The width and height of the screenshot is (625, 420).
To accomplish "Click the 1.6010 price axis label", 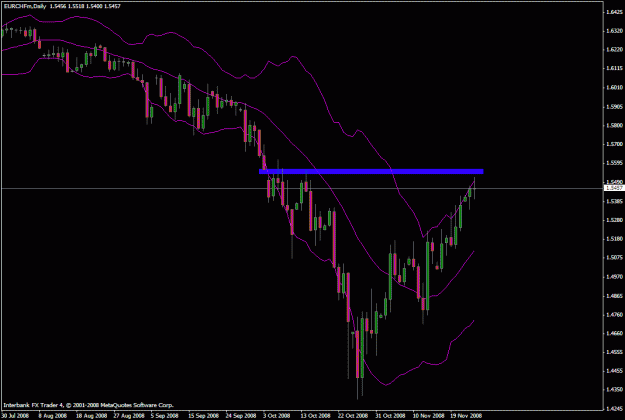I will (615, 87).
